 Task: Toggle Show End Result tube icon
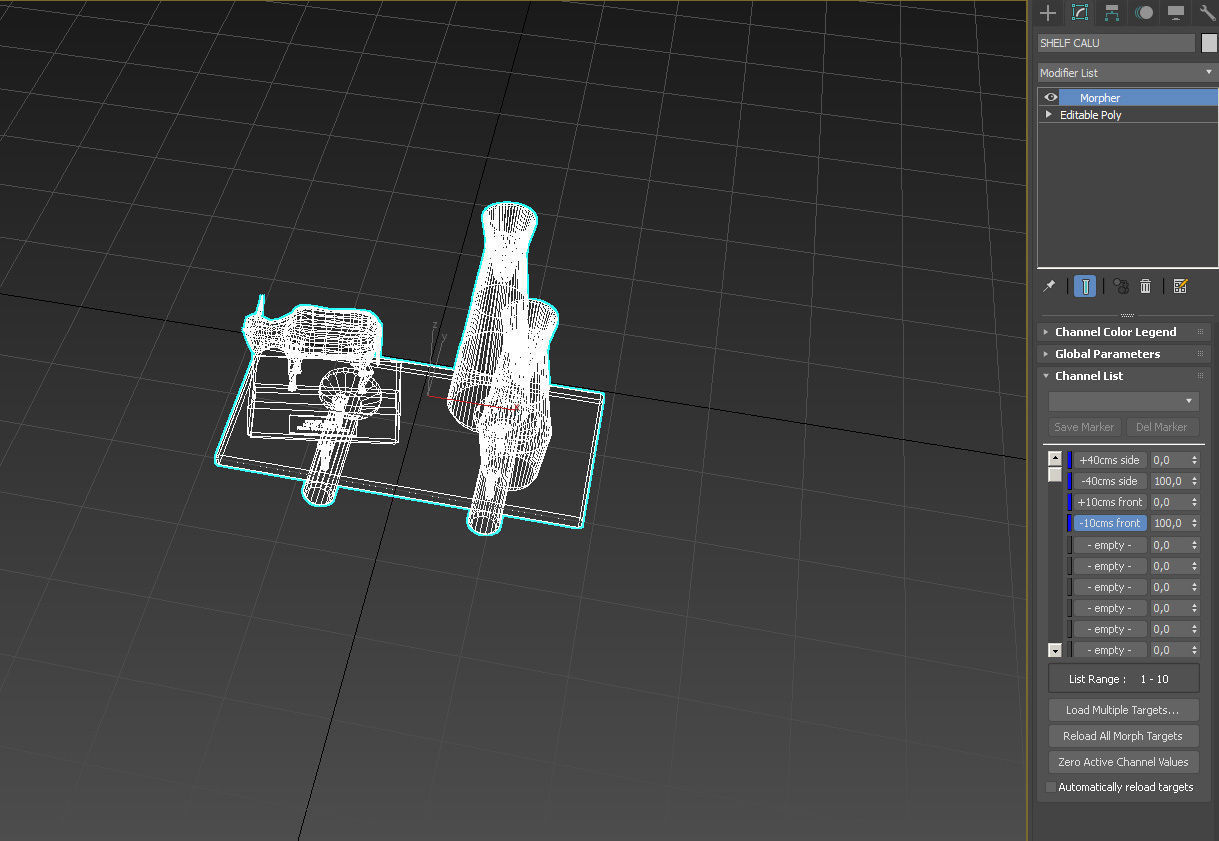pos(1085,286)
